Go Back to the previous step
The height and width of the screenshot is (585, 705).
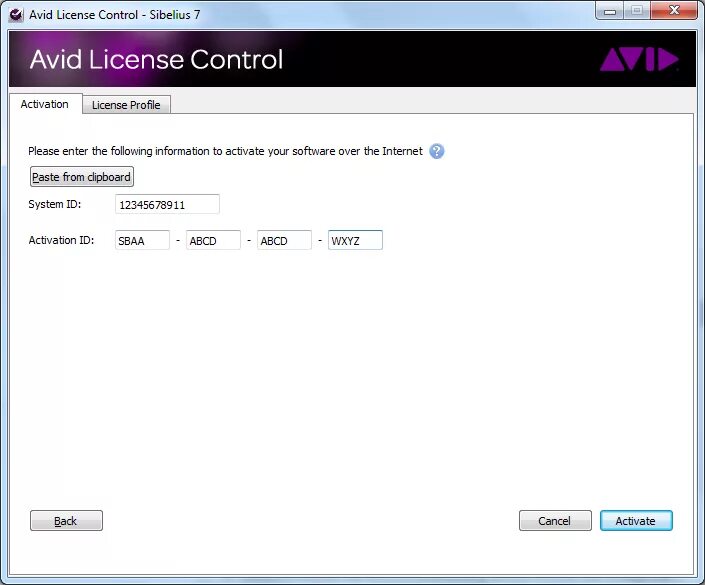point(66,521)
